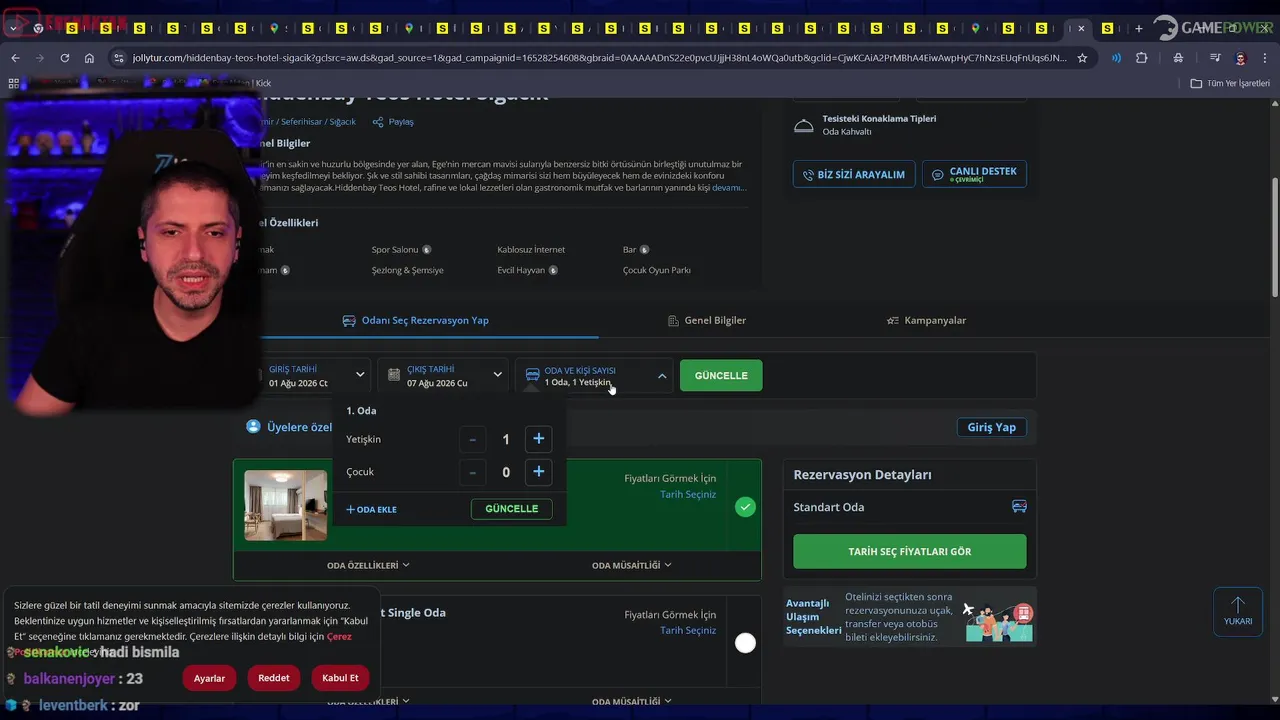Close the active jollytur browser tab
The width and height of the screenshot is (1280, 720).
1081,28
